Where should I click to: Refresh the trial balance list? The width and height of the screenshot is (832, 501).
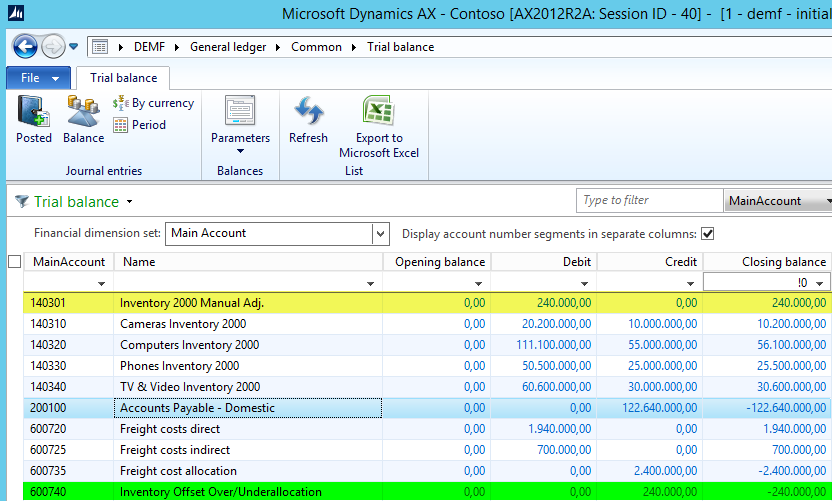(x=308, y=119)
